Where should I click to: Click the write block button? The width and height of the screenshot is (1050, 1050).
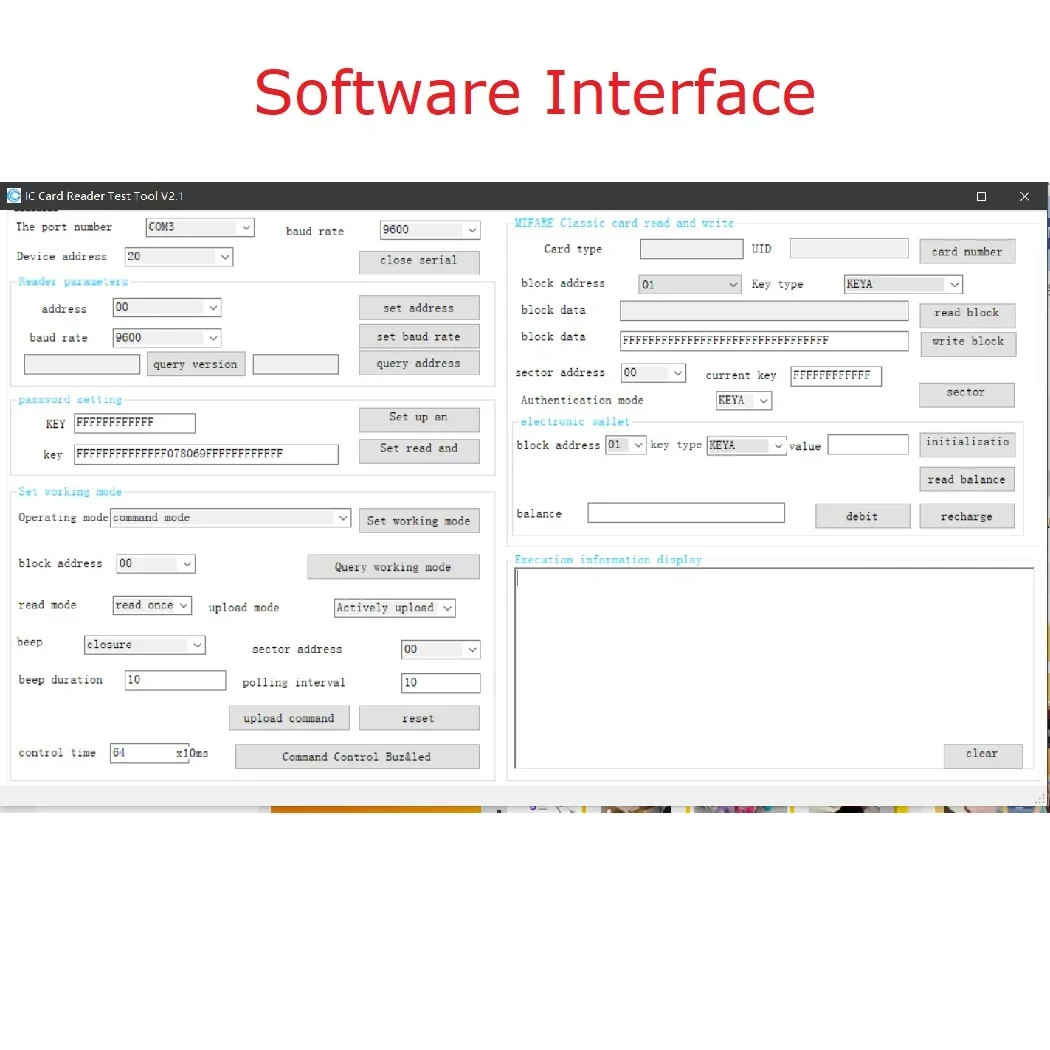click(x=967, y=342)
